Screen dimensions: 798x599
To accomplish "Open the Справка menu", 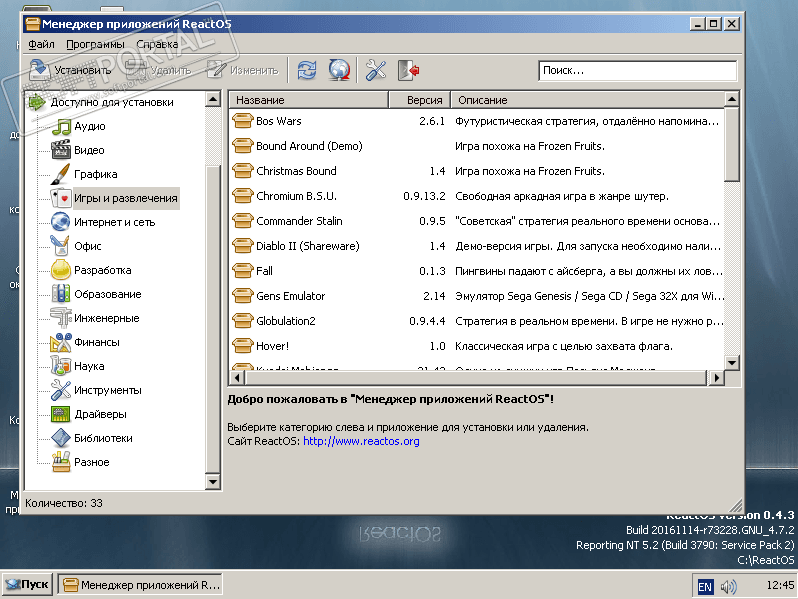I will click(x=157, y=44).
